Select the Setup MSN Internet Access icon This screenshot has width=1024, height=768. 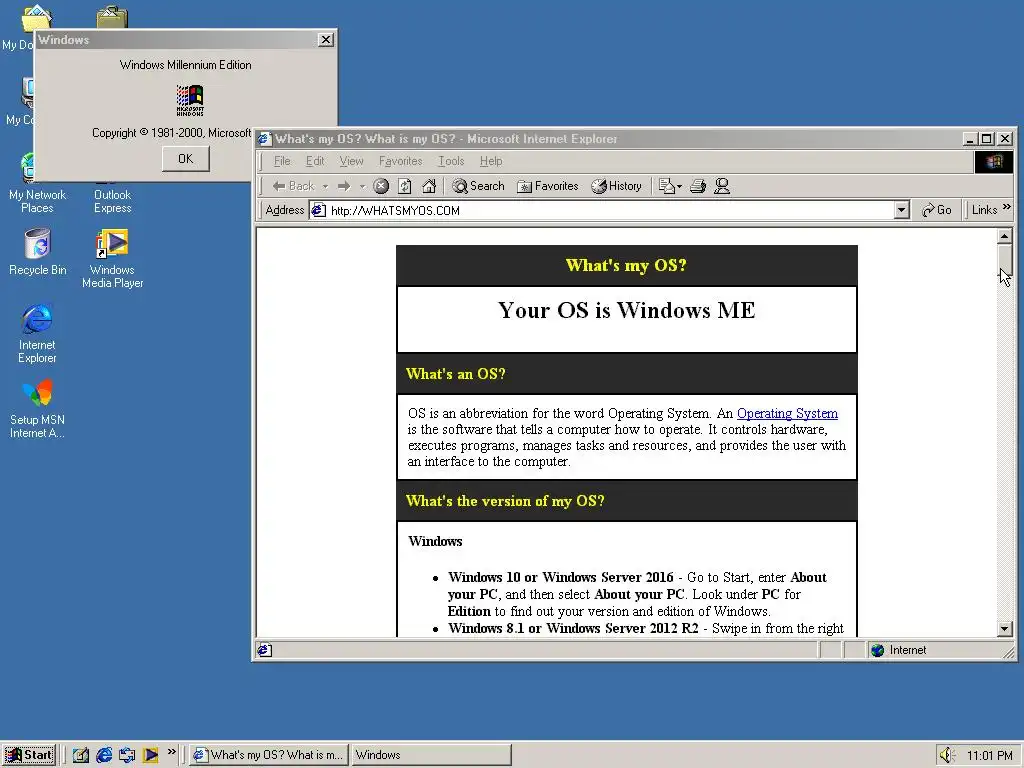click(37, 409)
